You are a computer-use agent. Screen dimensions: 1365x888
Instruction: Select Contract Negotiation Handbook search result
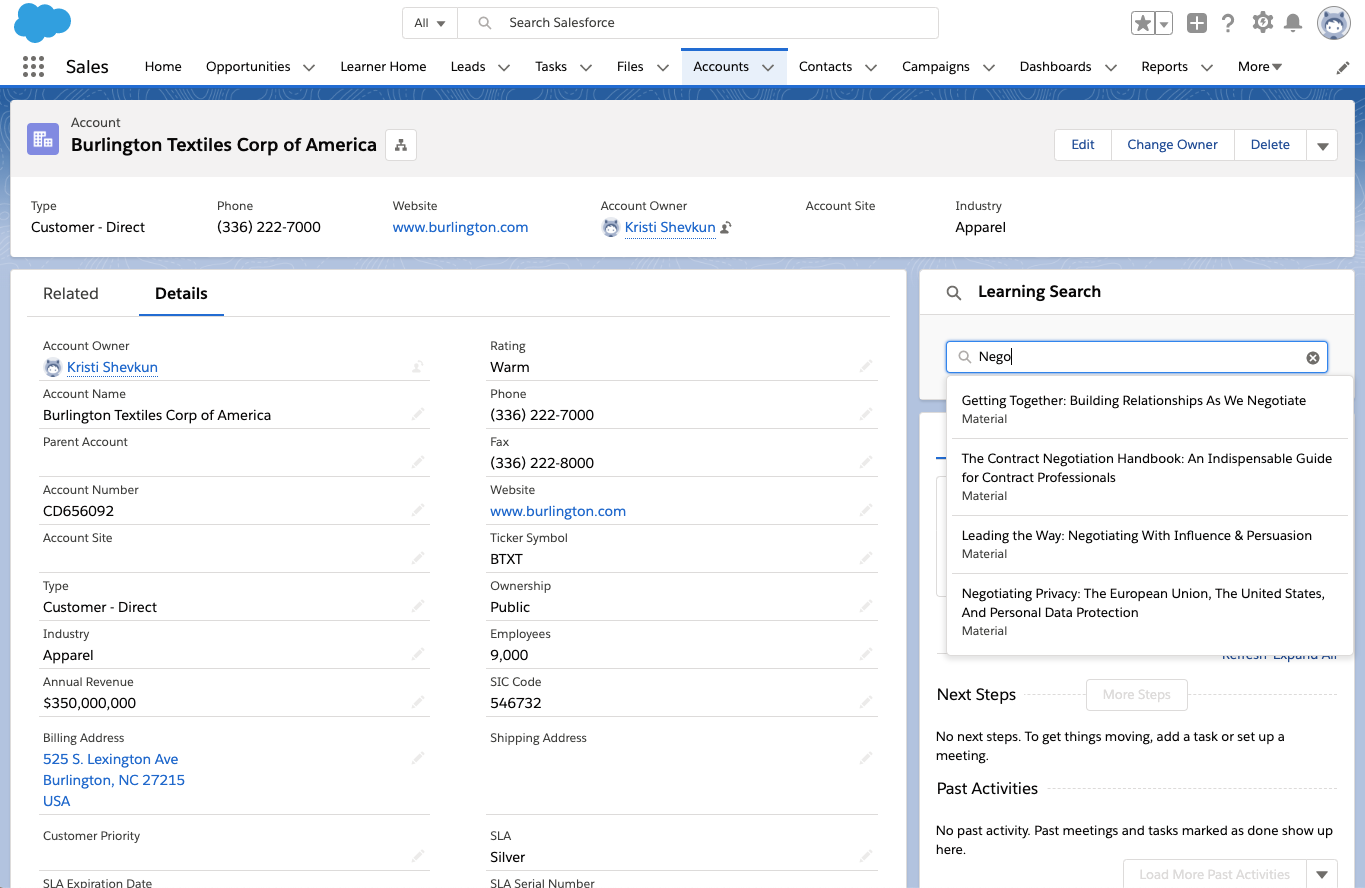tap(1146, 468)
